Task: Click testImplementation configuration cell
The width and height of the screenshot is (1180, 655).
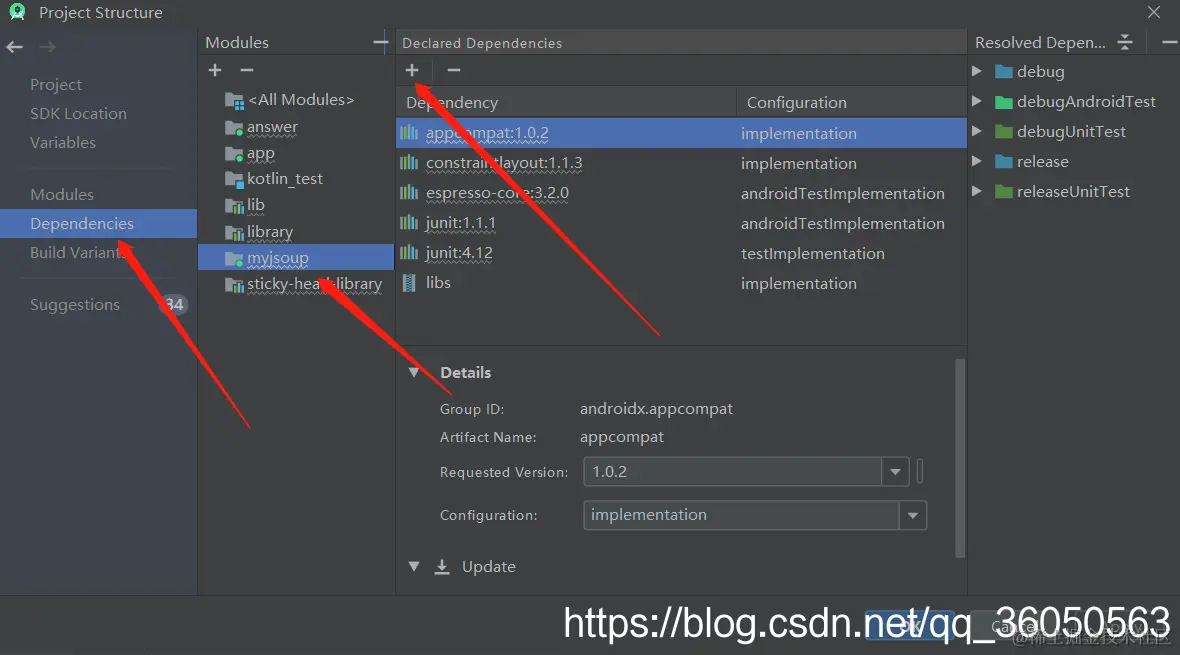Action: point(813,254)
